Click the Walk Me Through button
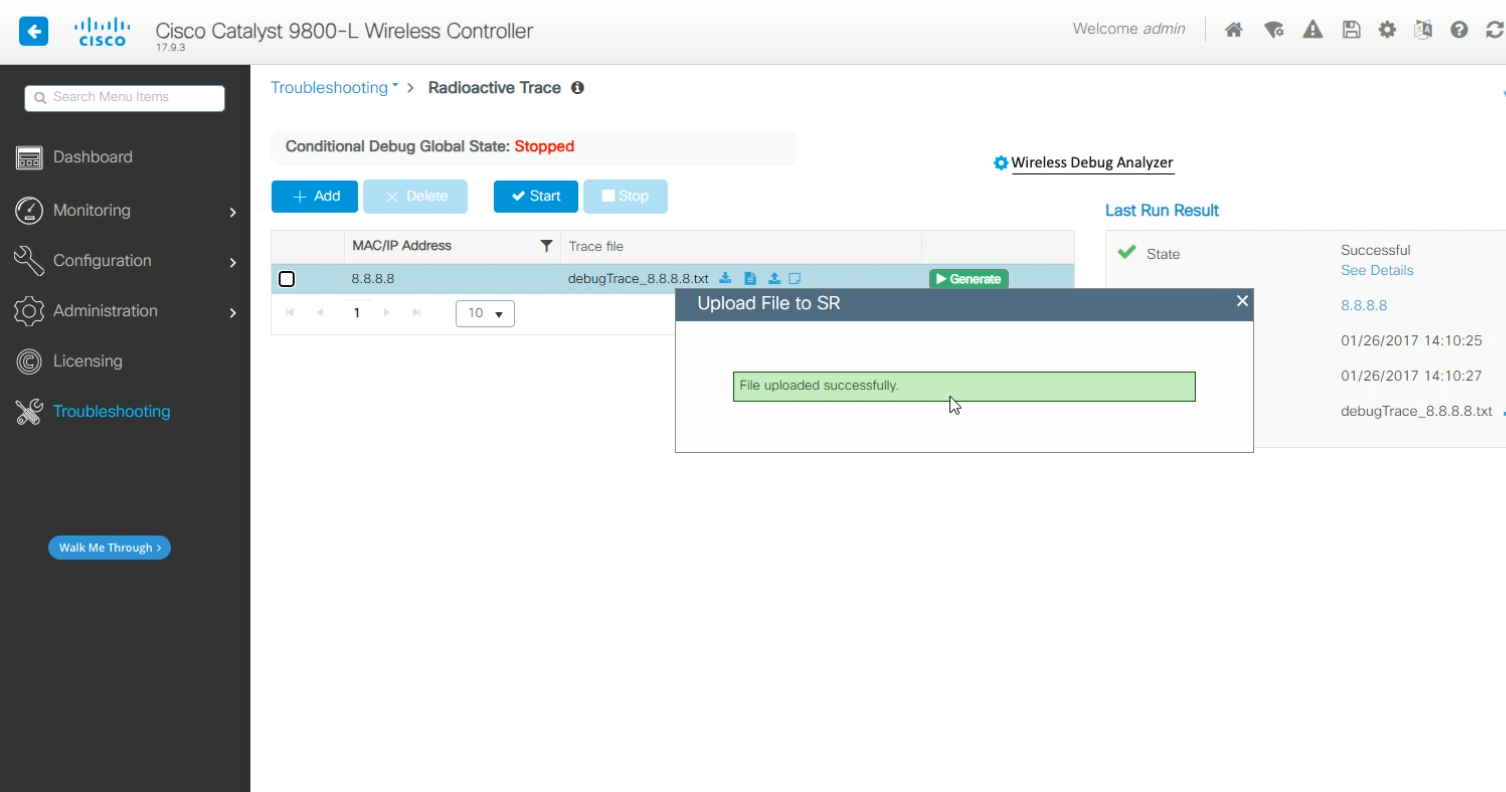This screenshot has height=792, width=1506. [x=109, y=548]
